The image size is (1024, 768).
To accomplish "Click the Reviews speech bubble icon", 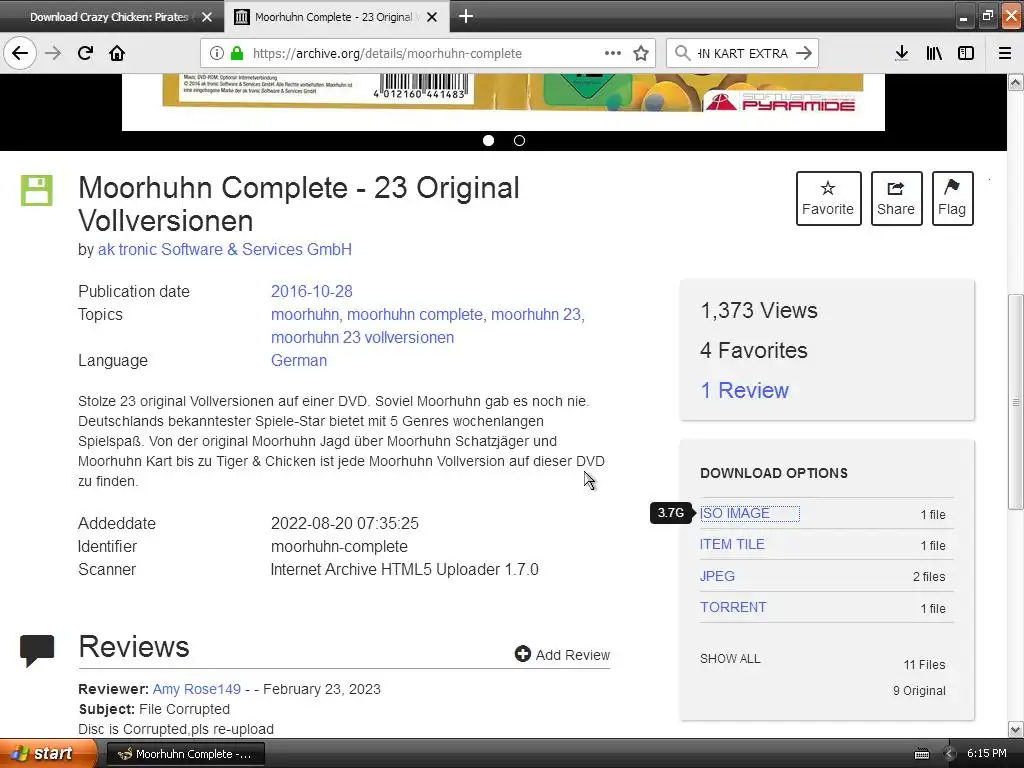I will [37, 650].
